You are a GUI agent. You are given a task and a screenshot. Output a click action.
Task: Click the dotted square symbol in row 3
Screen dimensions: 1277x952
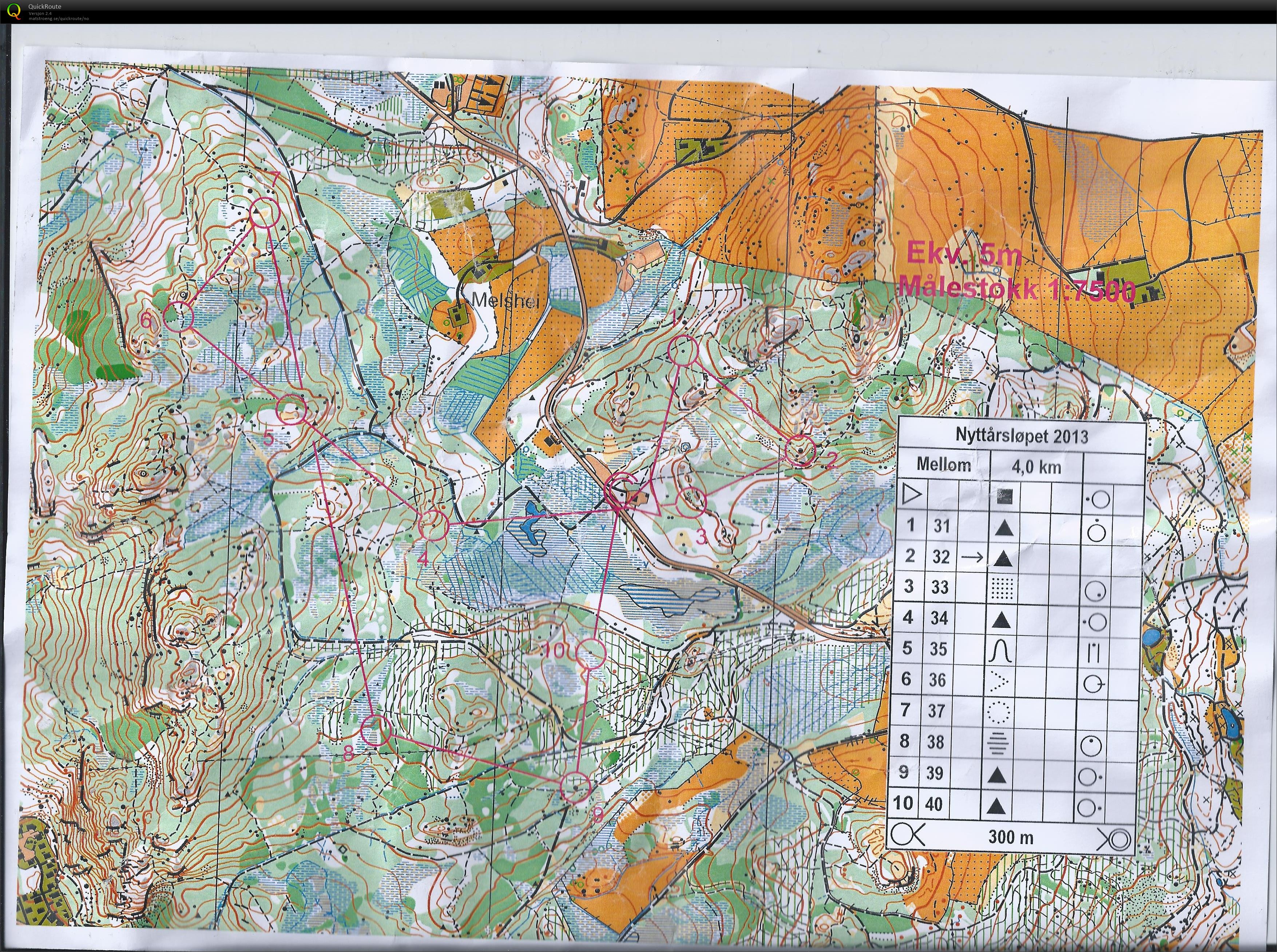(x=1002, y=588)
